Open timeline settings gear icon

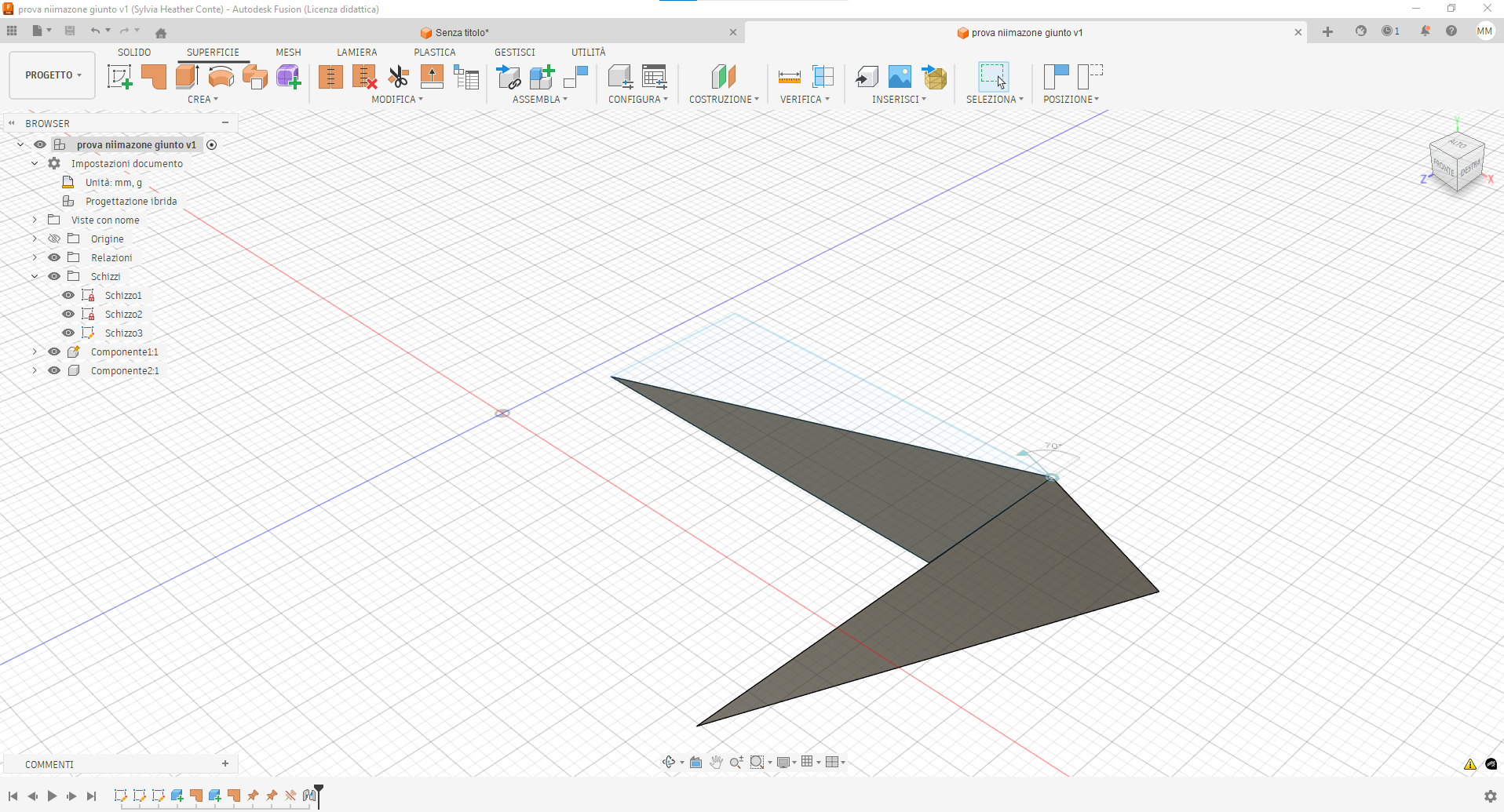click(x=1490, y=796)
